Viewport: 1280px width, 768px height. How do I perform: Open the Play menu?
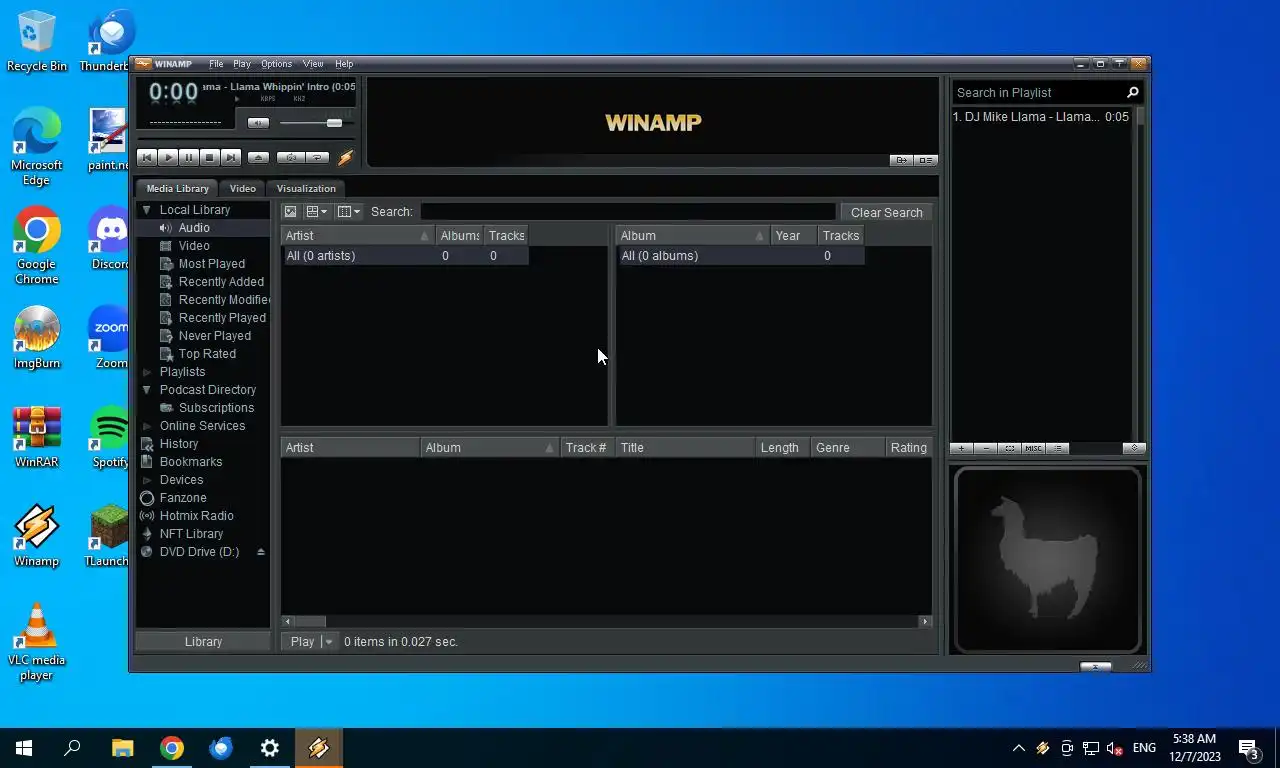pos(242,64)
